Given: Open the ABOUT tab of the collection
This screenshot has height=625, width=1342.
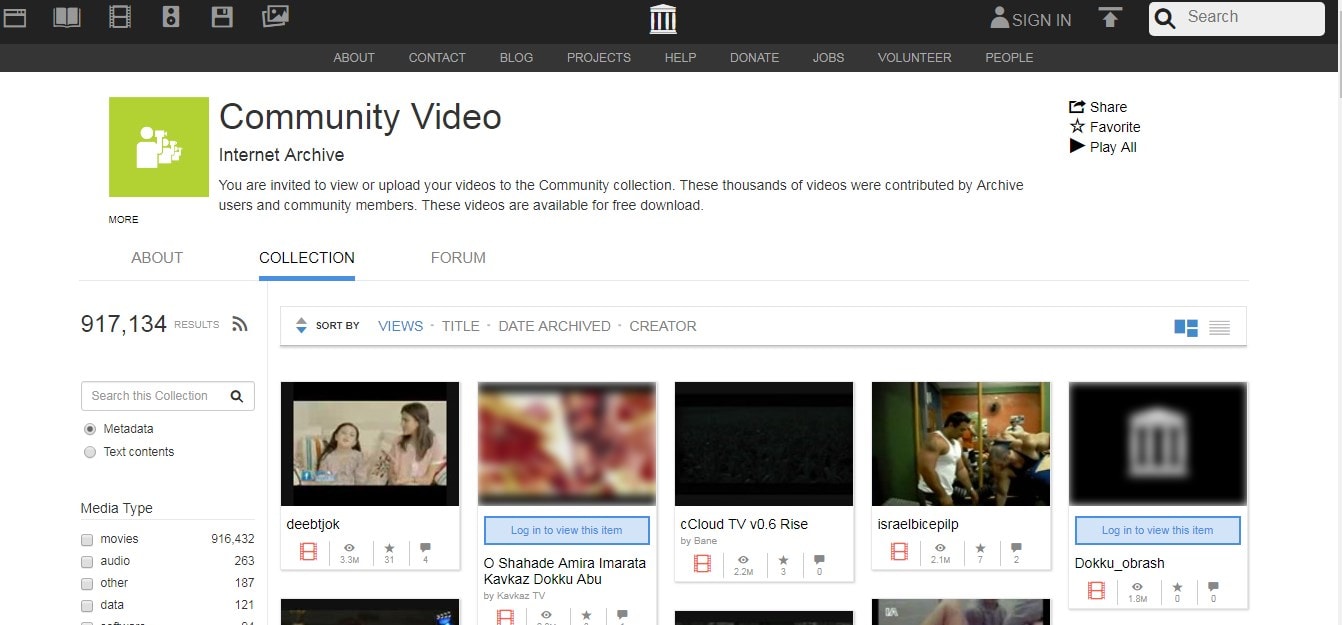Looking at the screenshot, I should click(x=157, y=258).
